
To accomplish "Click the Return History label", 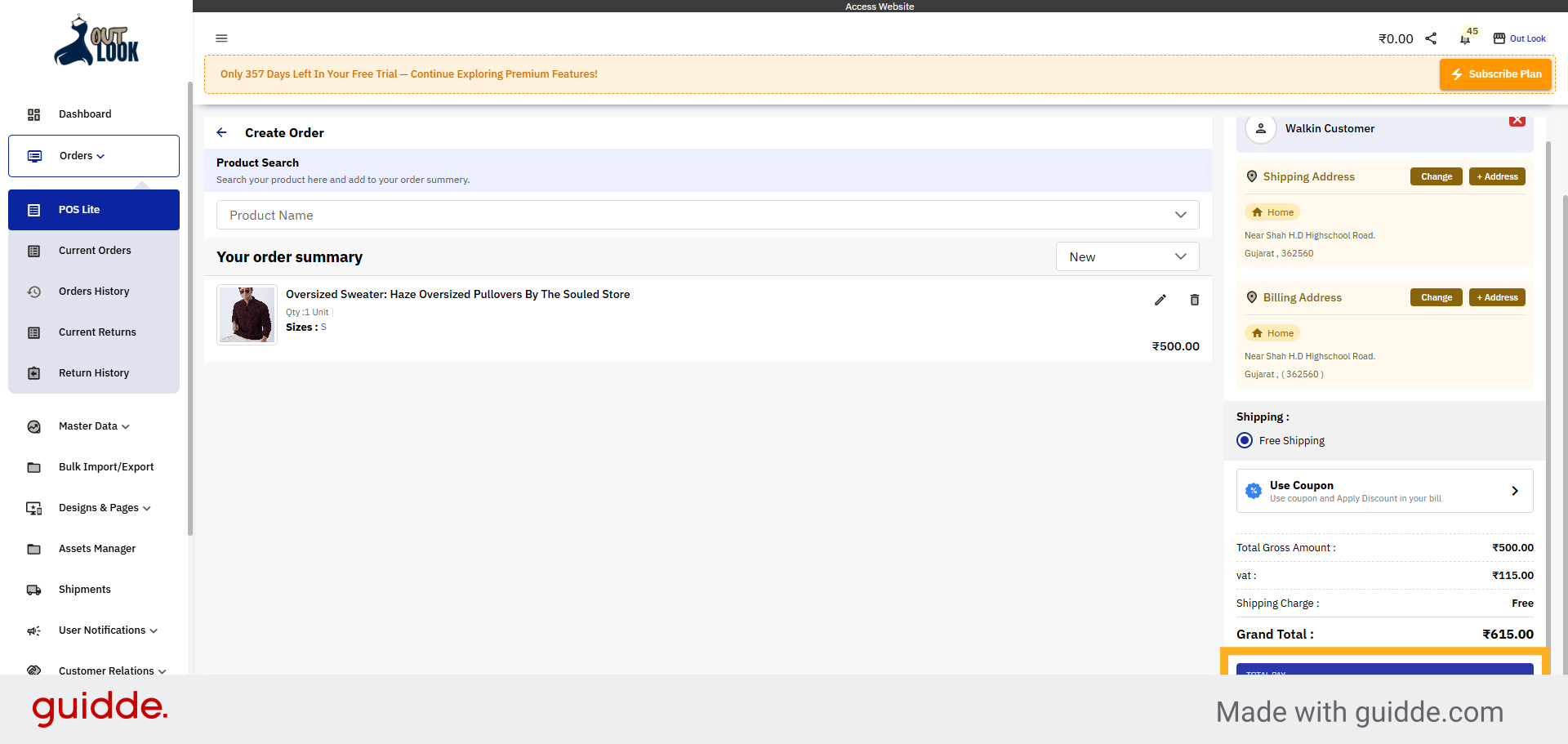I will click(x=94, y=373).
